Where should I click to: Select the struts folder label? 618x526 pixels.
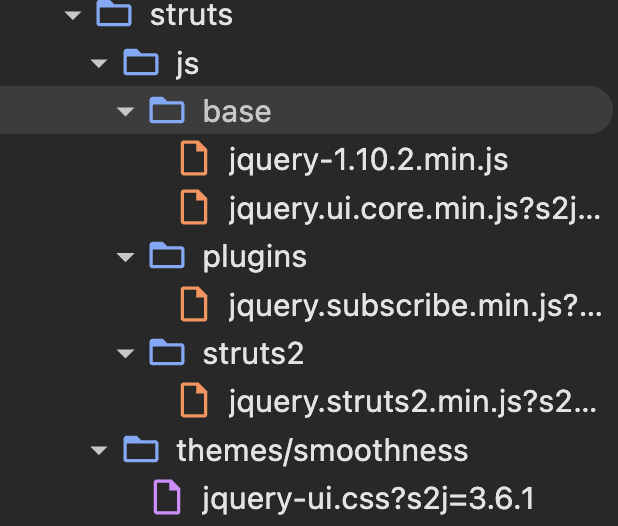click(x=192, y=16)
